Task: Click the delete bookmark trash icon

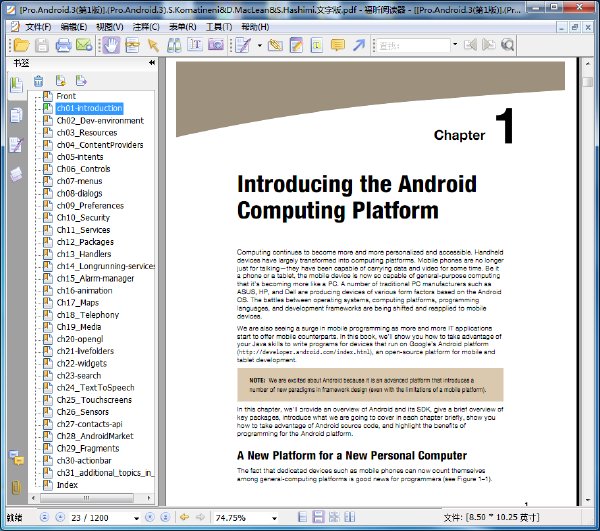Action: 39,81
